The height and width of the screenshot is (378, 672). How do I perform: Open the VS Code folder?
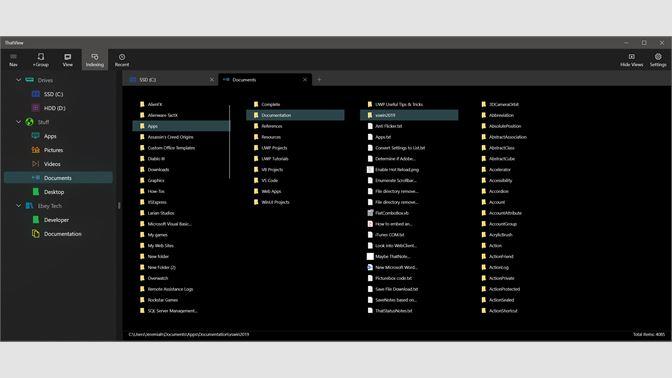[x=295, y=180]
